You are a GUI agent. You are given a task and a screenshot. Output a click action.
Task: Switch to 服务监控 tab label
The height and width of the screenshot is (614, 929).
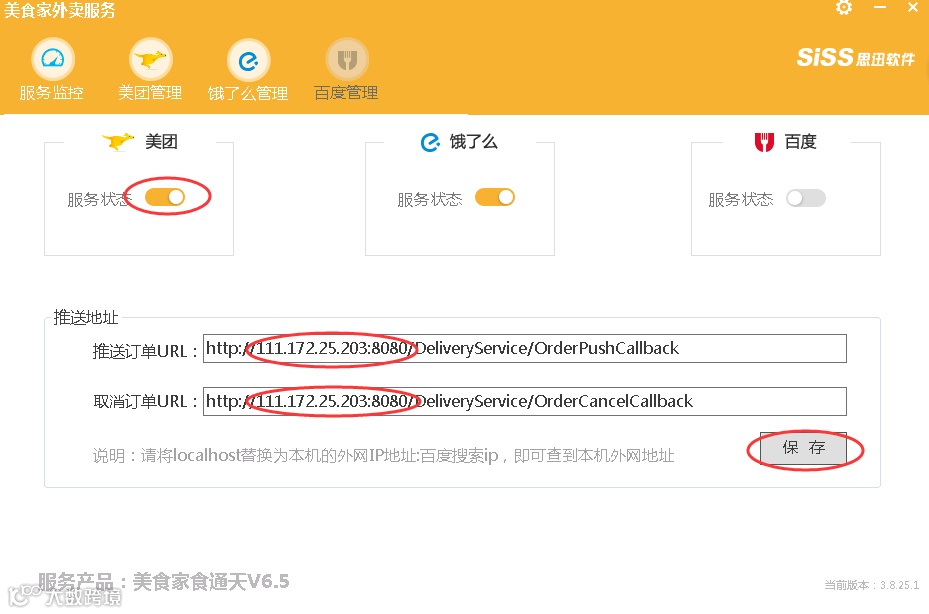click(51, 92)
